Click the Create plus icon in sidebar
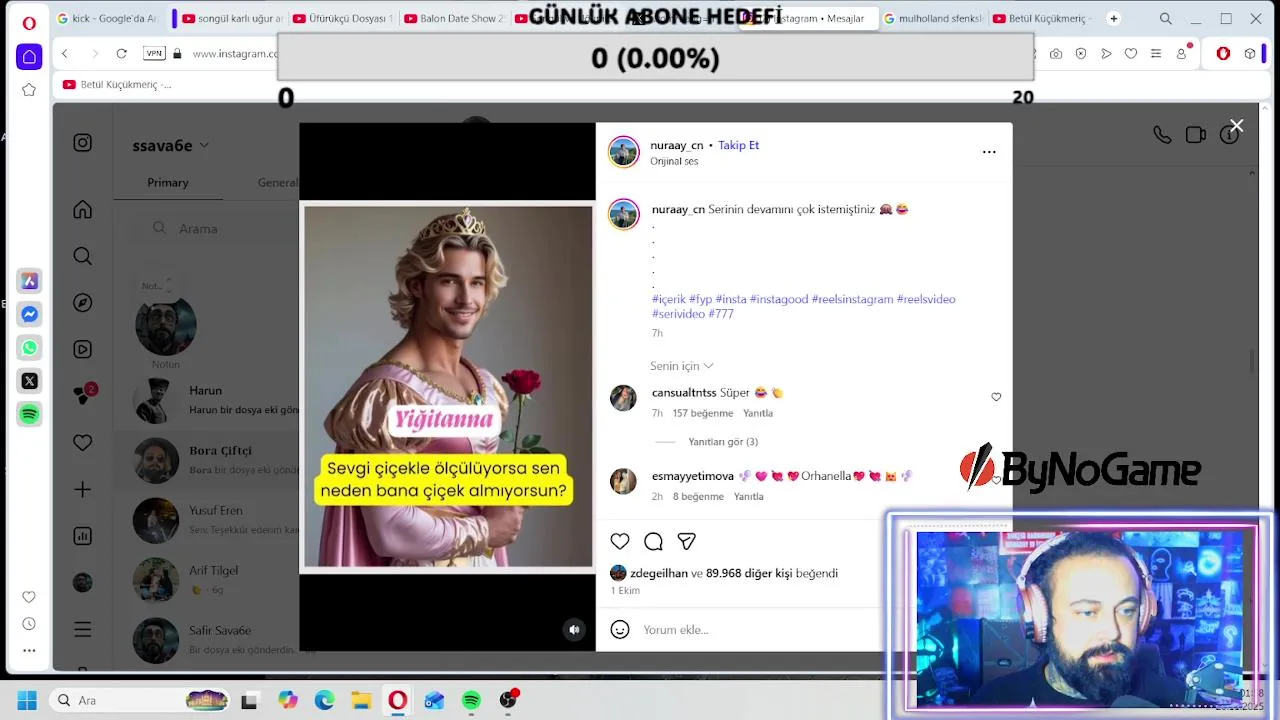The width and height of the screenshot is (1280, 720). [83, 489]
